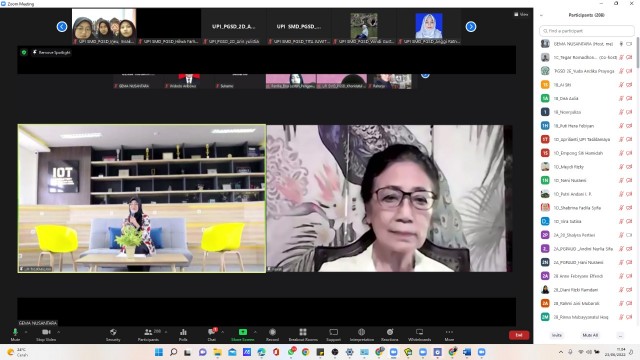The width and height of the screenshot is (640, 360).
Task: Toggle mic for 1D_Empong Siti Hamidah
Action: click(622, 153)
